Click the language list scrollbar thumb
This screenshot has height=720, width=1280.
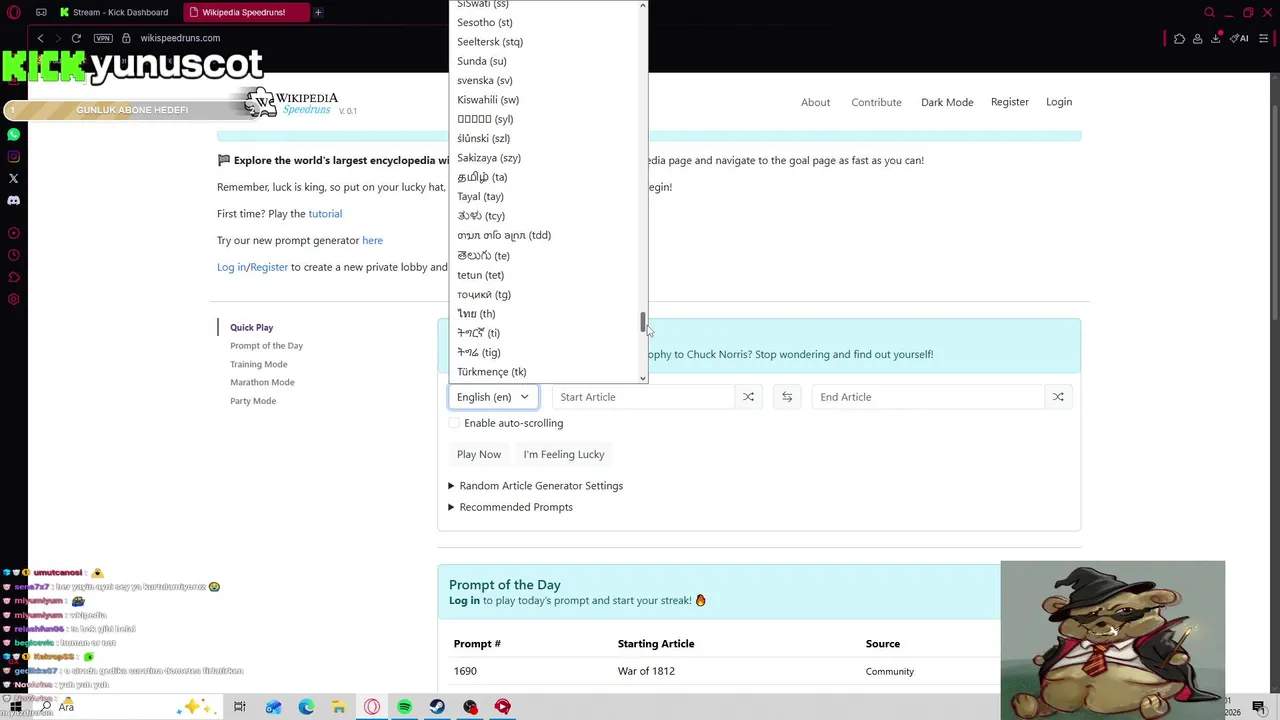(643, 323)
